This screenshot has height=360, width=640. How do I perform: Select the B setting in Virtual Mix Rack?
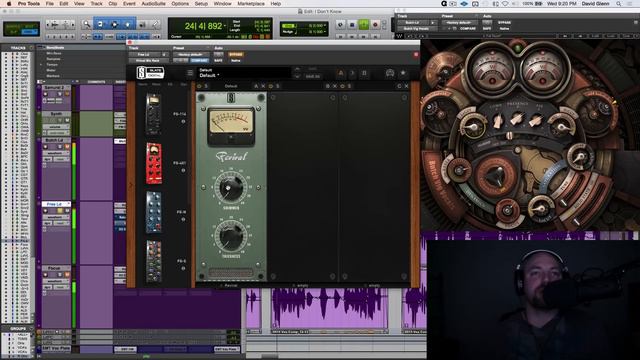[x=364, y=73]
